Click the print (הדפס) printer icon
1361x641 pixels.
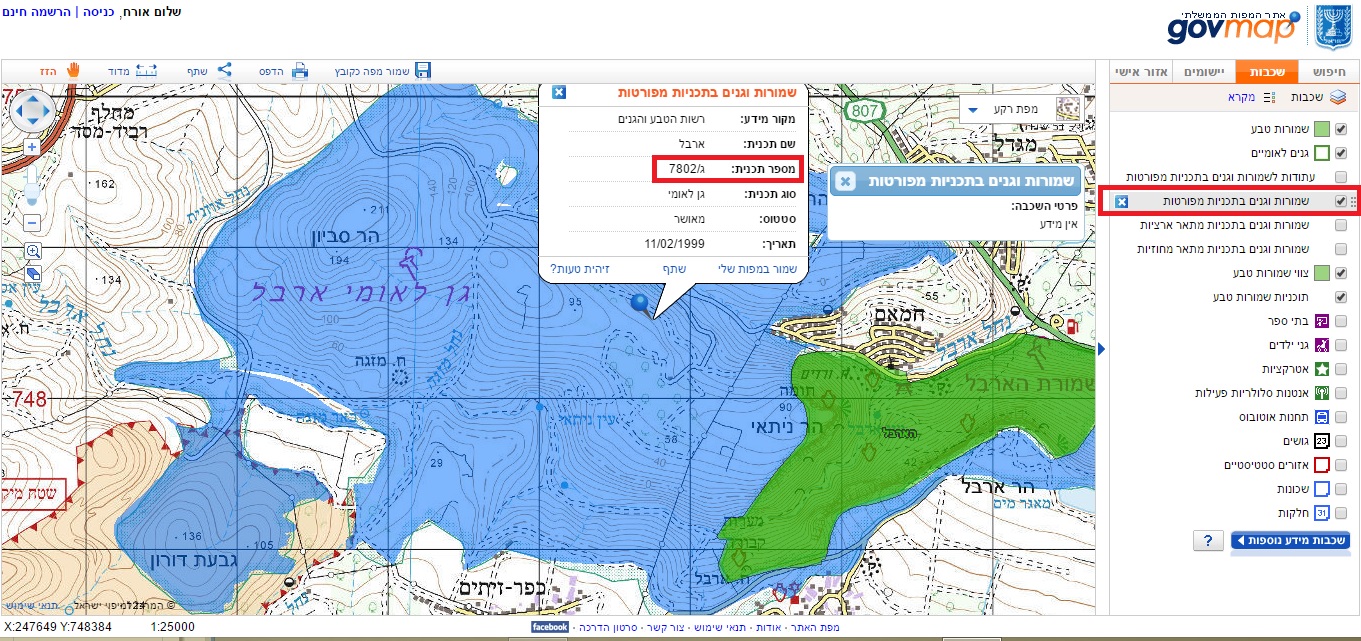click(300, 71)
